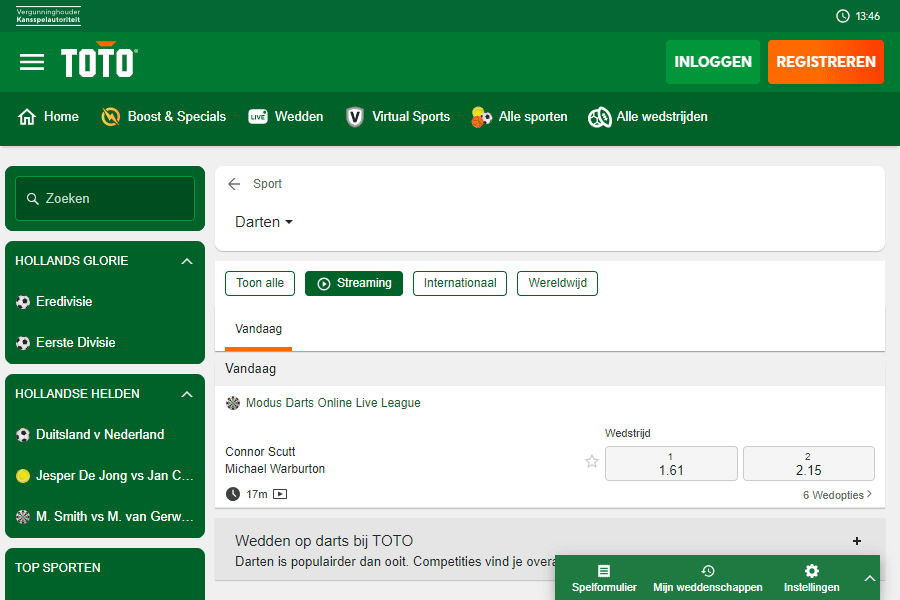The width and height of the screenshot is (900, 600).
Task: Click the Alle sporten balls icon
Action: [x=481, y=117]
